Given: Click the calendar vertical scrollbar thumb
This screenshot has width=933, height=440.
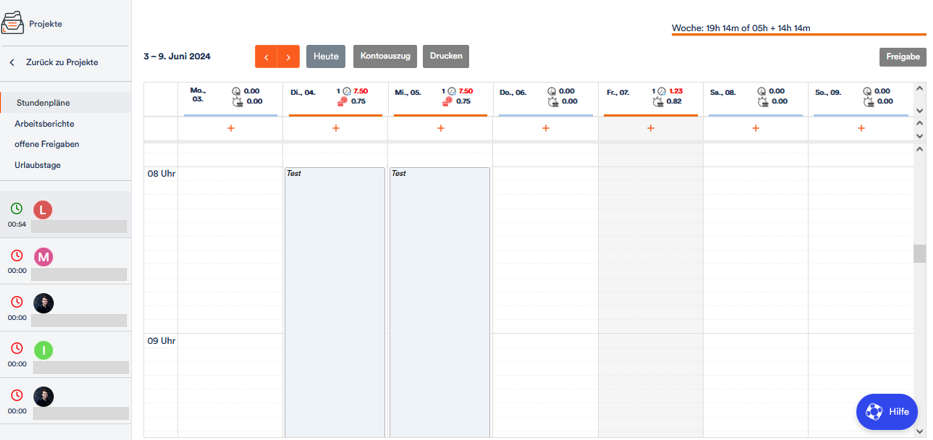Looking at the screenshot, I should pyautogui.click(x=920, y=254).
